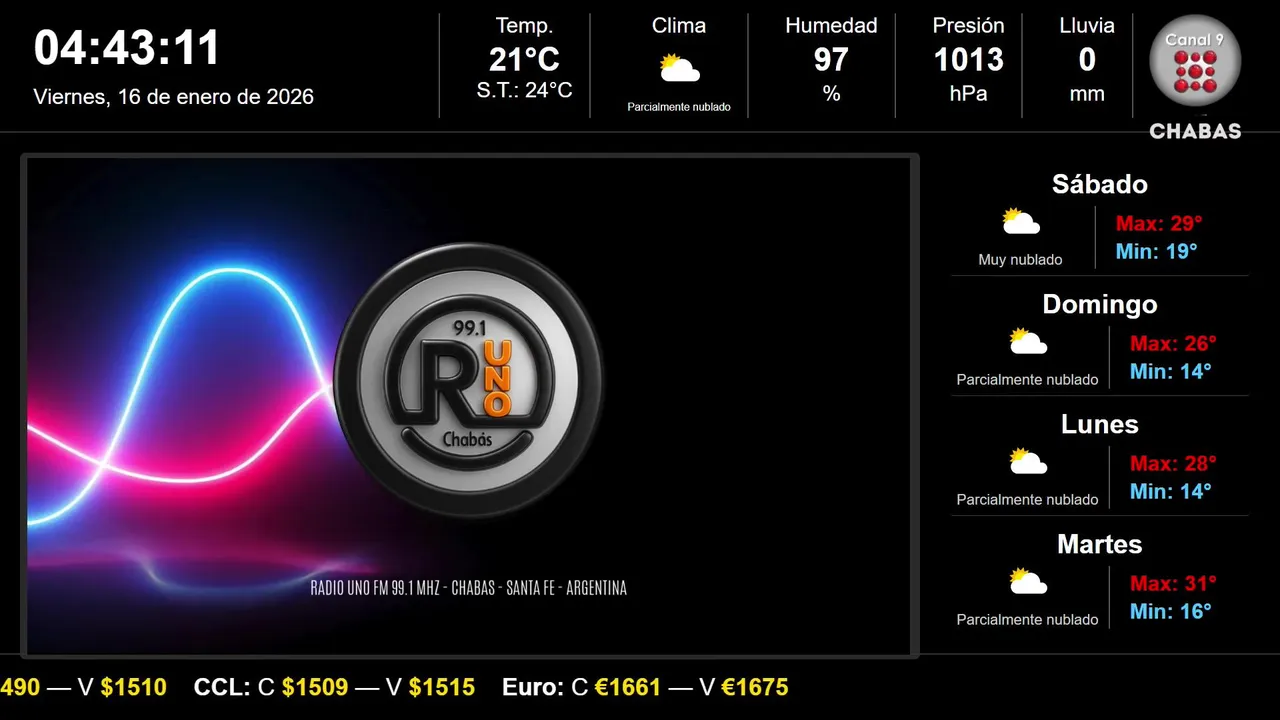Click Max: 28° for Lunes
Image resolution: width=1280 pixels, height=720 pixels.
[1173, 463]
